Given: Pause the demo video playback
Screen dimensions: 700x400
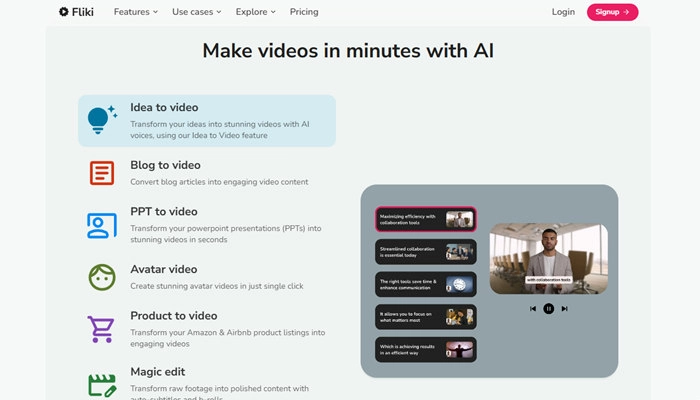Looking at the screenshot, I should coord(549,308).
